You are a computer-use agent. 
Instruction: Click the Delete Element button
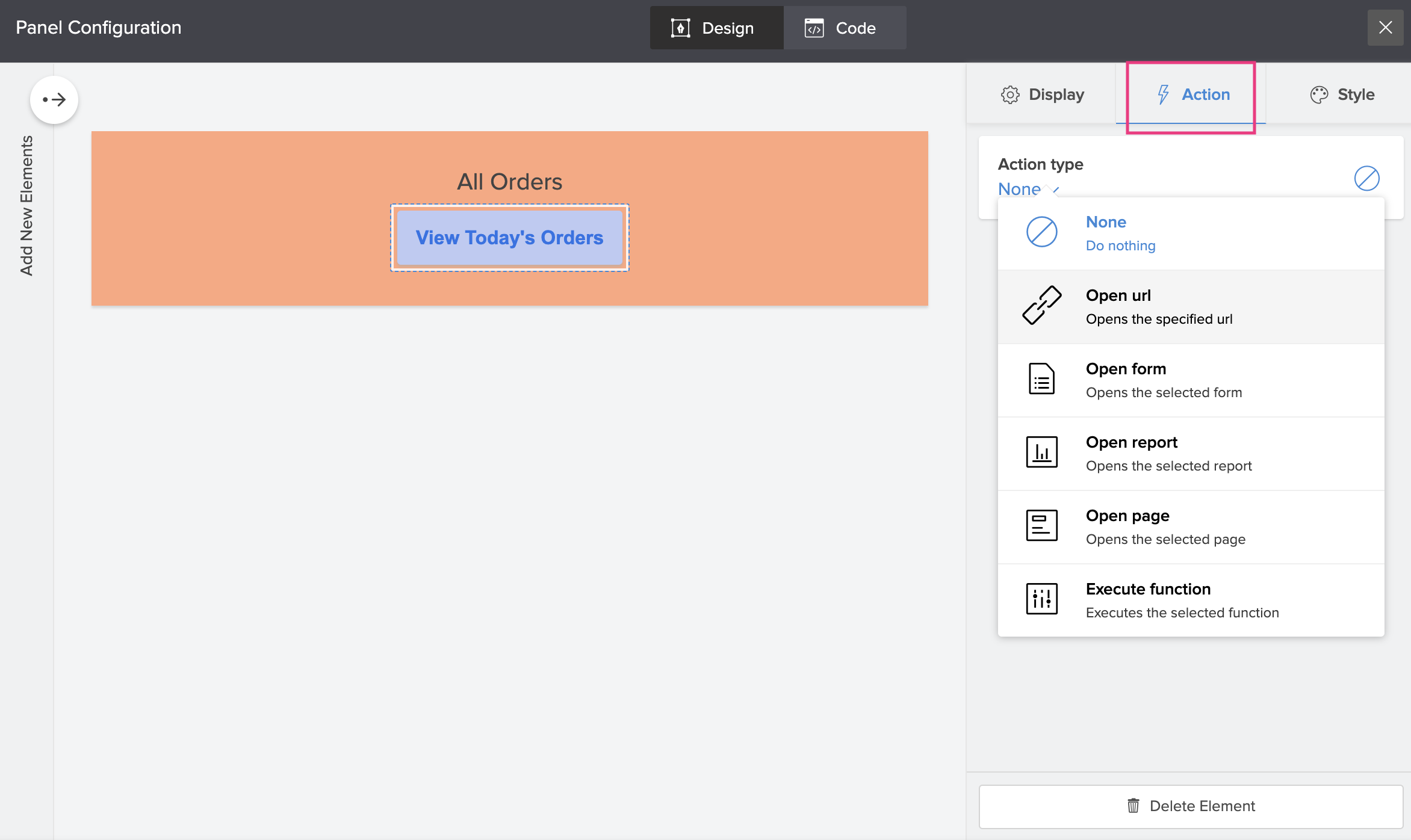(1191, 806)
